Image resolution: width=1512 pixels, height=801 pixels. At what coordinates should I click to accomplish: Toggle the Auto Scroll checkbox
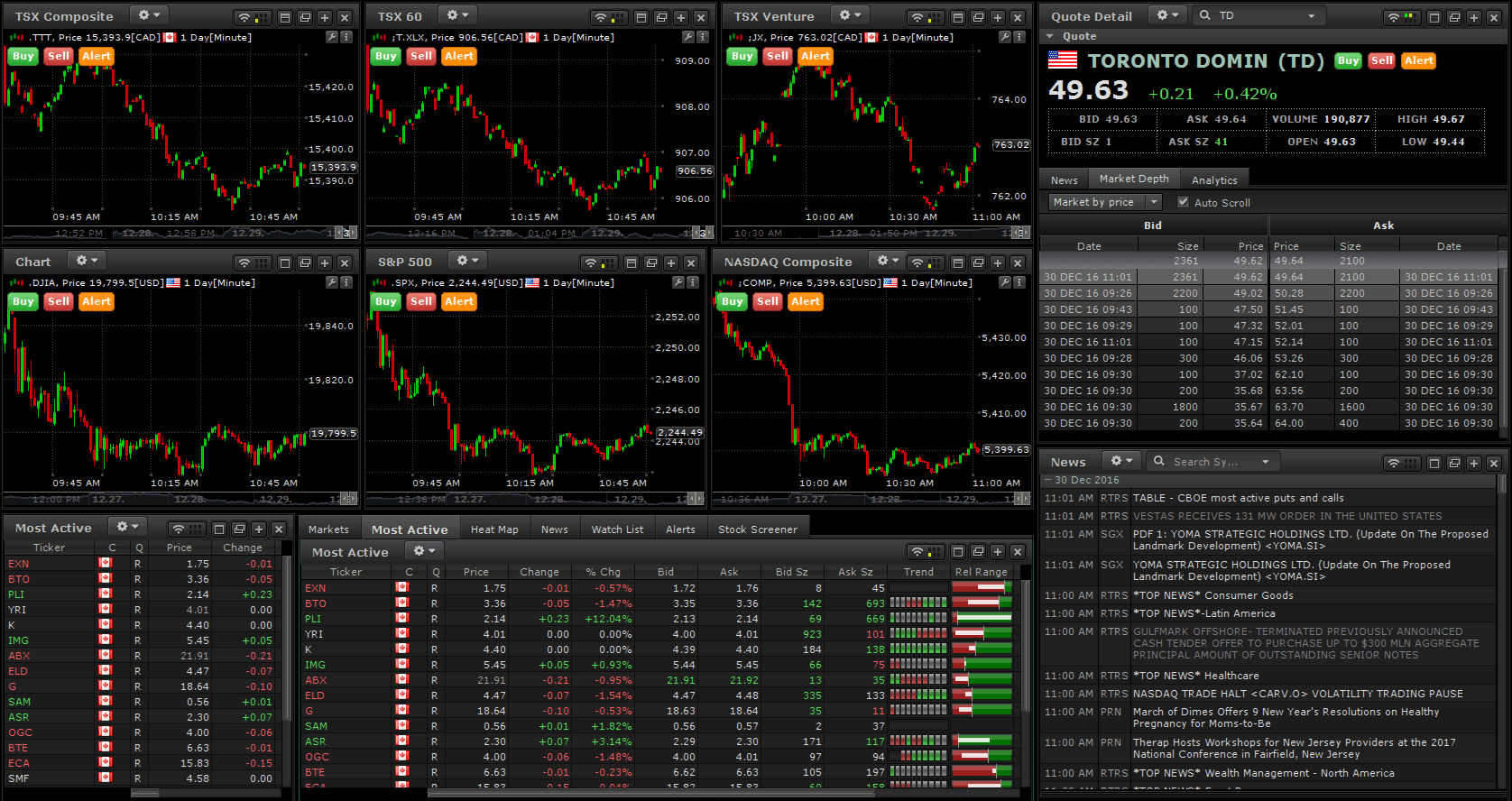coord(1183,202)
